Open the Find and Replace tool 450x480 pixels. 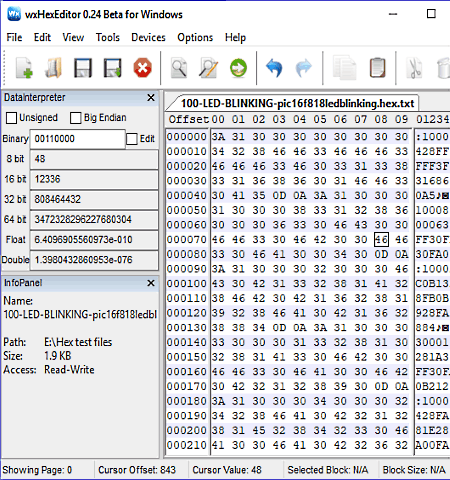209,68
